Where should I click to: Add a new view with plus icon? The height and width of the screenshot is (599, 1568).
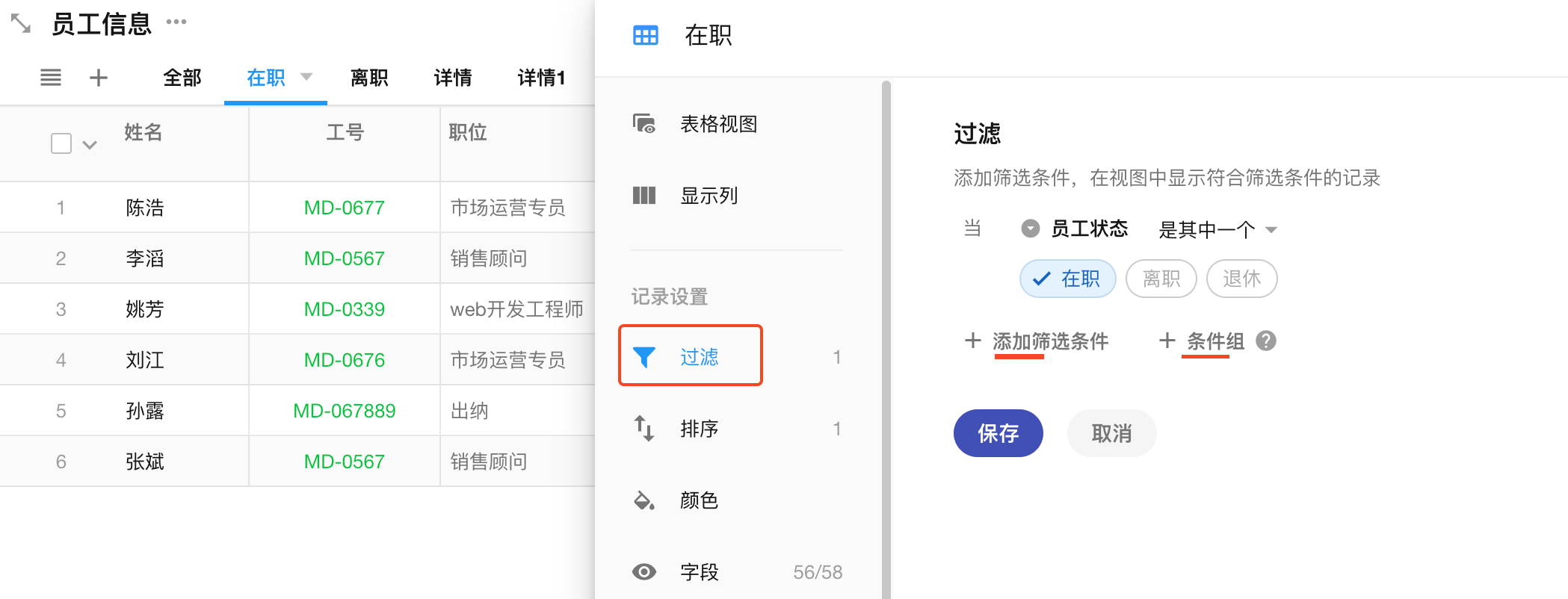click(x=99, y=78)
